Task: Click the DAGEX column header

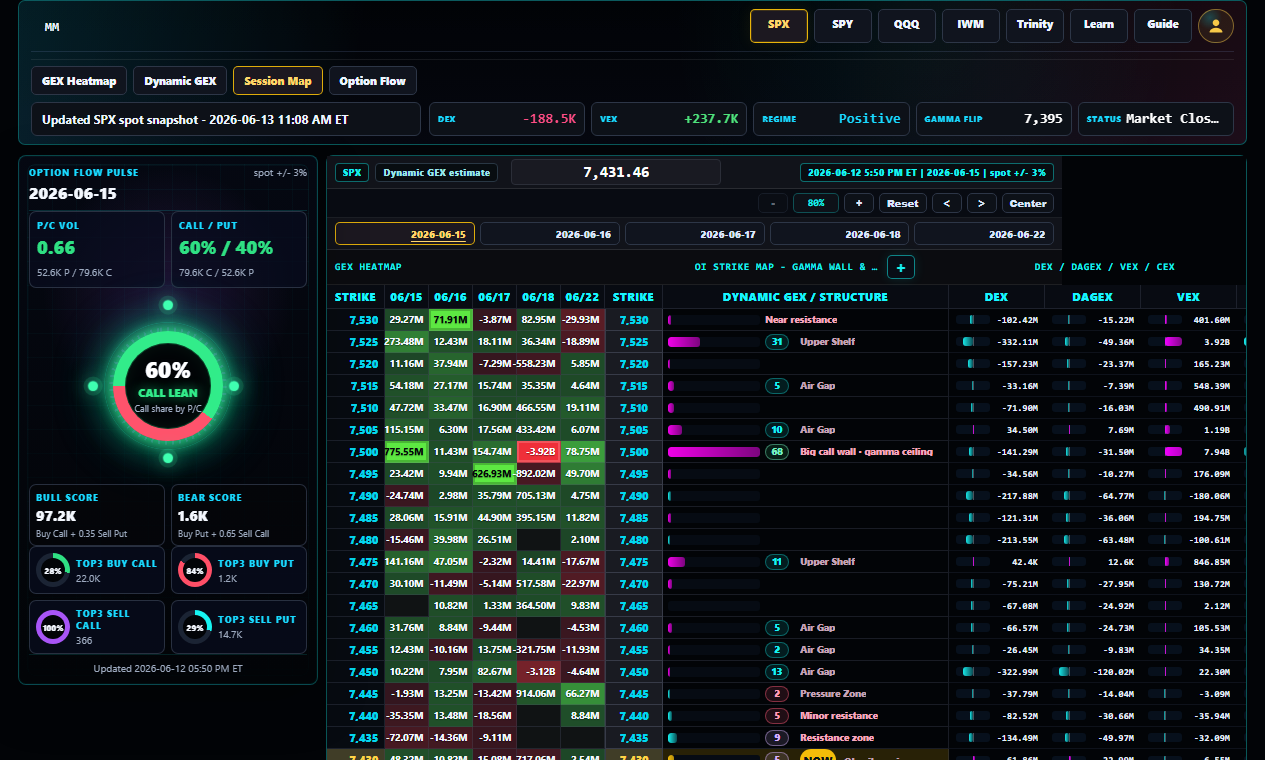Action: point(1092,297)
